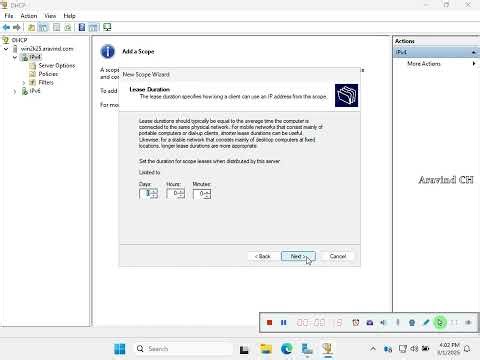Select the win2k25.aravind.com server in the tree
Screen dimensions: 480x360
click(47, 49)
